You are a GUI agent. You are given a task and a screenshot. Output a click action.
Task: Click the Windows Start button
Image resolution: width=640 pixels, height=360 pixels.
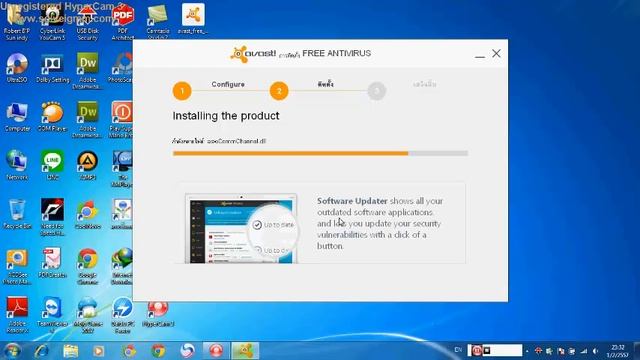(x=12, y=351)
